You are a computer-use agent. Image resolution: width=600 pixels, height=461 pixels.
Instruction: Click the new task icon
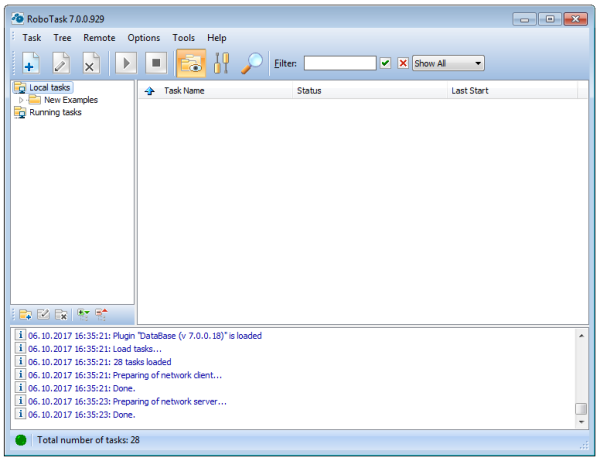[x=30, y=63]
